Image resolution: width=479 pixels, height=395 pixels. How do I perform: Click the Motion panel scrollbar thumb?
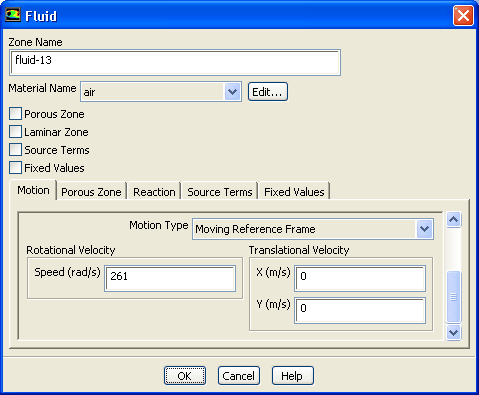[454, 297]
